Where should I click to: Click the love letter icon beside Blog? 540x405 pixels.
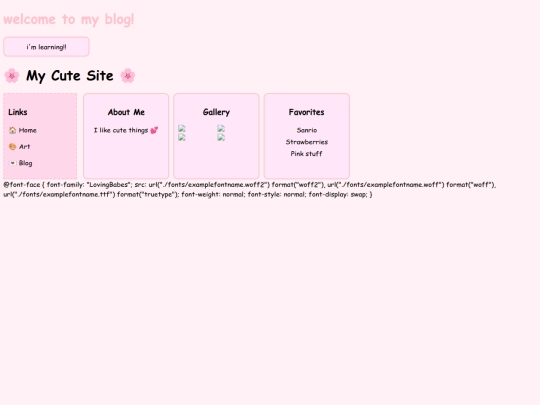pyautogui.click(x=13, y=163)
